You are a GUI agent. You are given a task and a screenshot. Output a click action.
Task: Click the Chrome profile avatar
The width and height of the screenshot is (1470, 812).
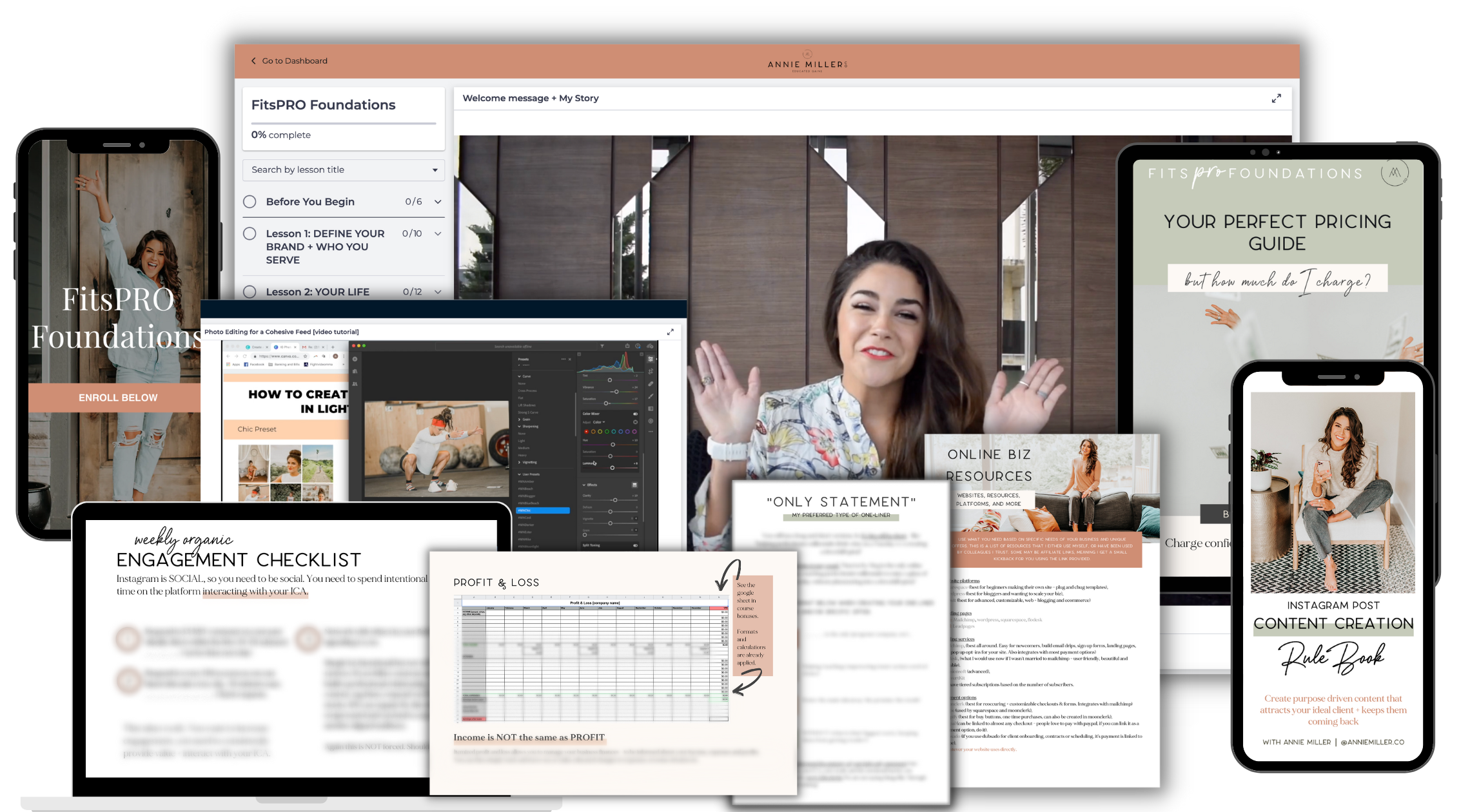tap(335, 356)
